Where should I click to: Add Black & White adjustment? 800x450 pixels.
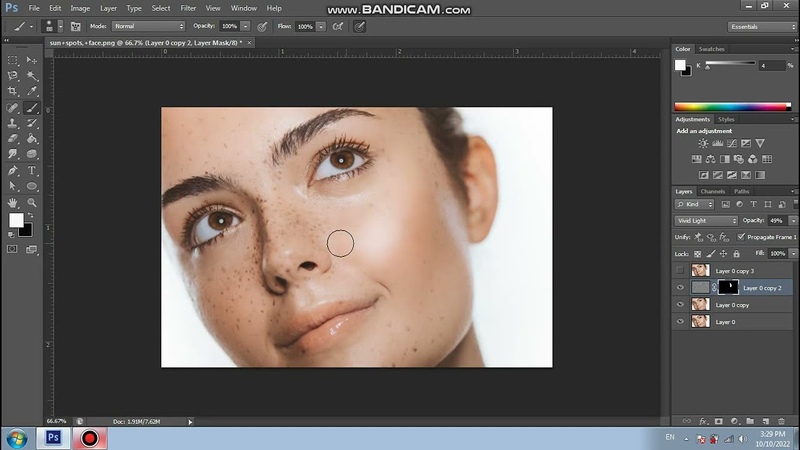point(724,159)
